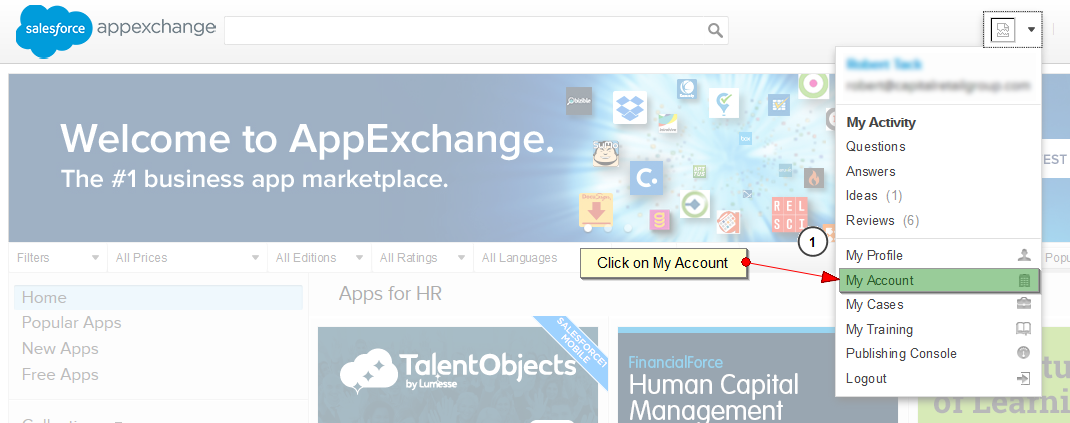This screenshot has width=1070, height=423.
Task: Click the My Profile person icon
Action: [1024, 255]
